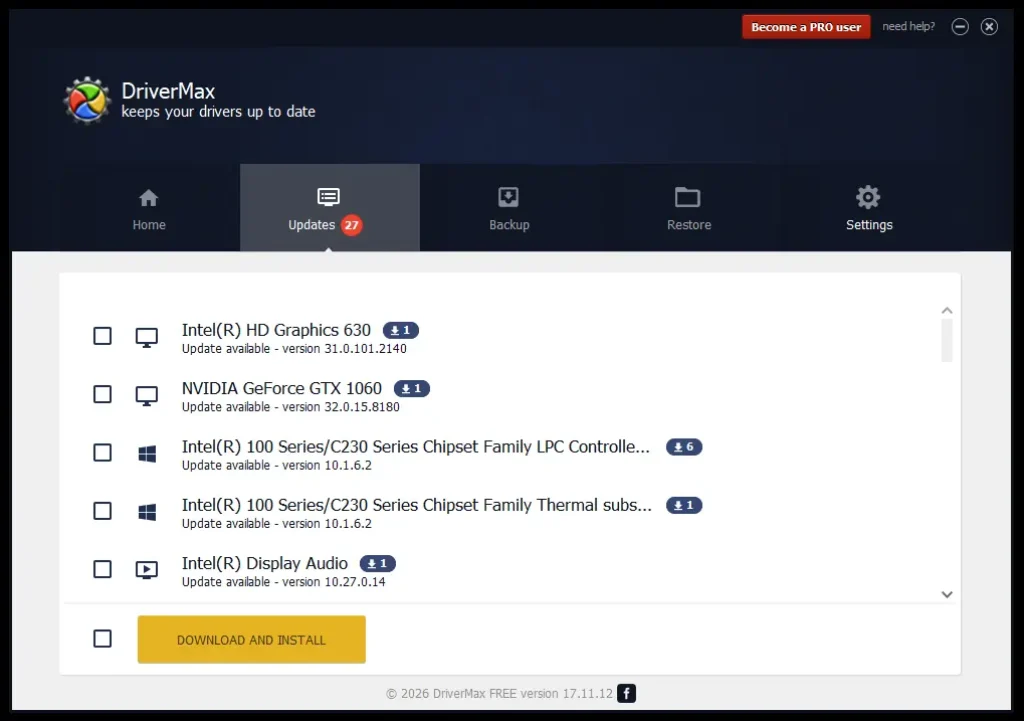Open the Facebook icon in the footer
1024x721 pixels.
(x=626, y=694)
